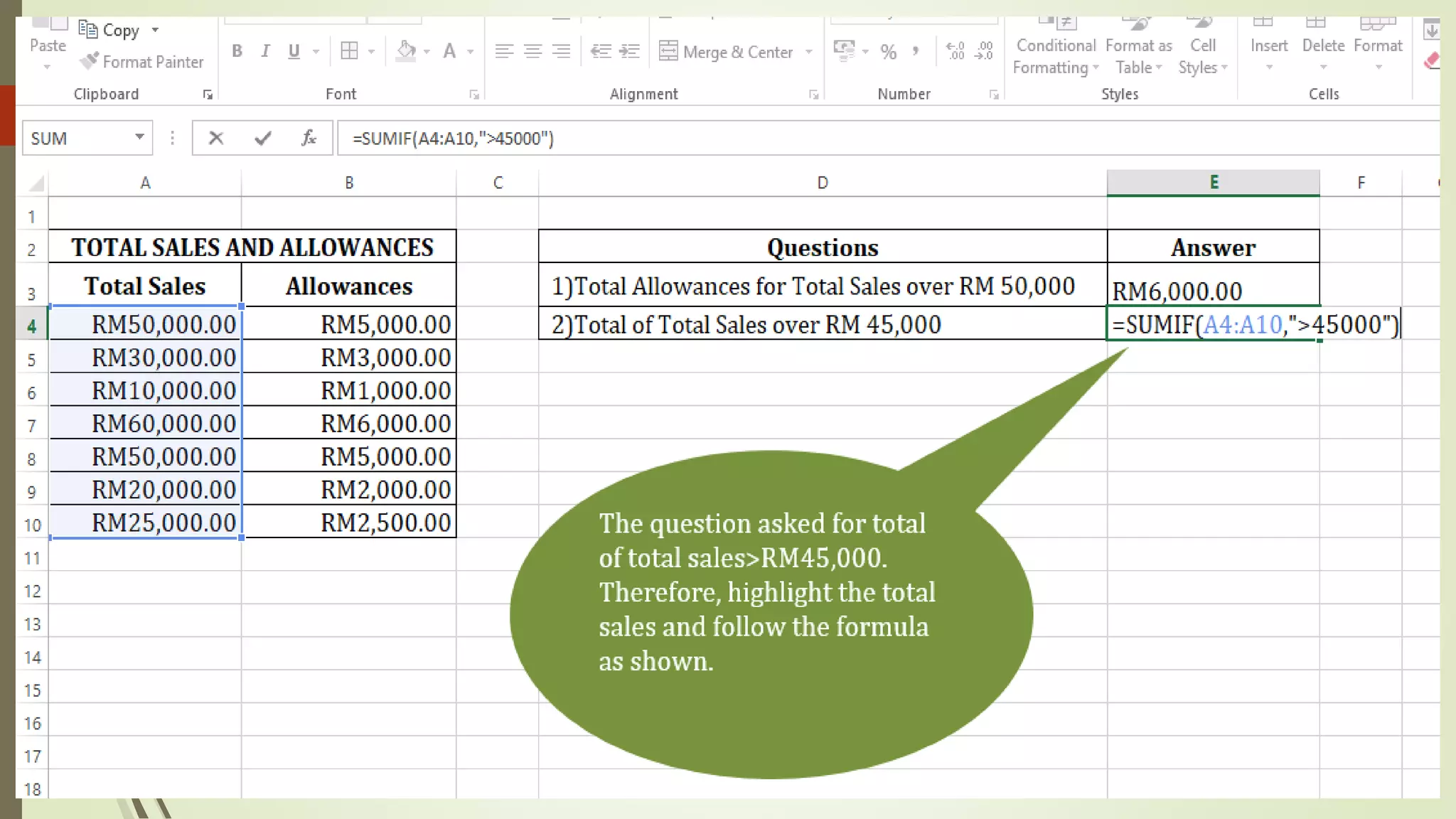
Task: Align text to the right
Action: tap(561, 51)
